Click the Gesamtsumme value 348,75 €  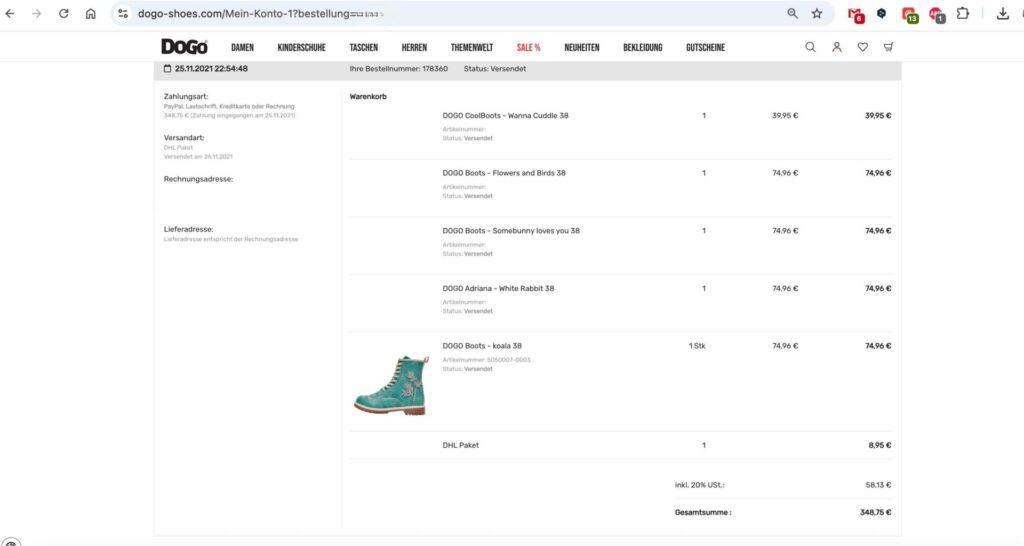pyautogui.click(x=875, y=513)
